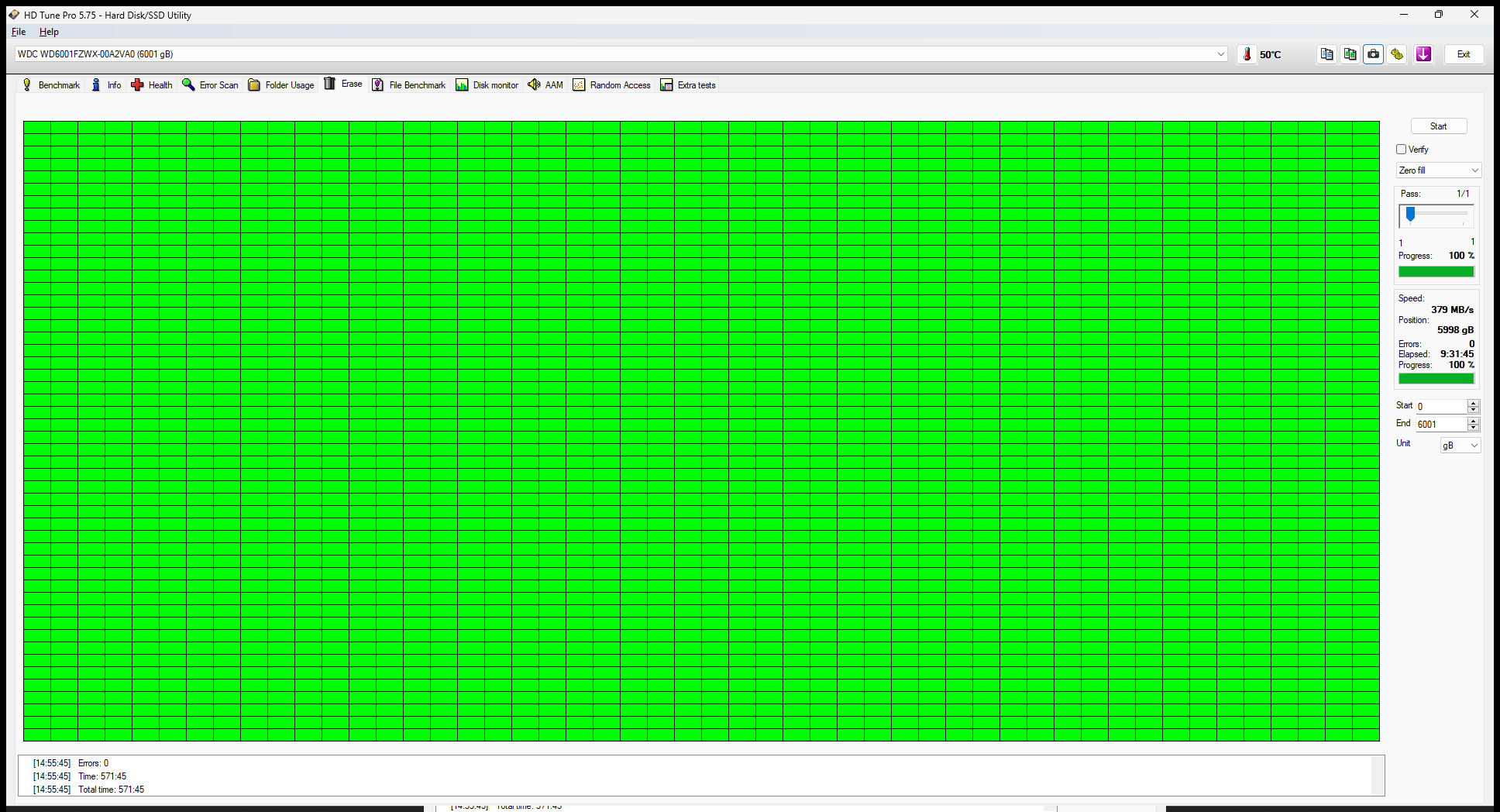Open the File menu
The height and width of the screenshot is (812, 1500).
(19, 32)
